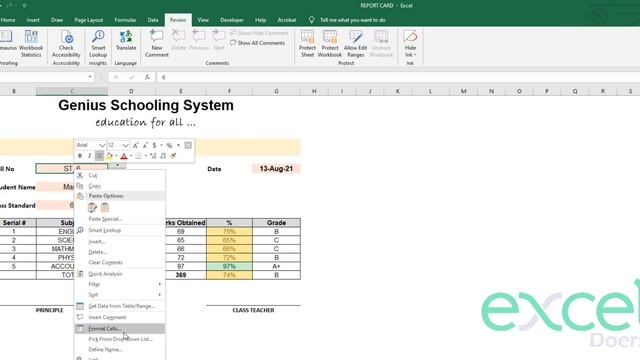Expand the font color dropdown arrow

tap(131, 156)
